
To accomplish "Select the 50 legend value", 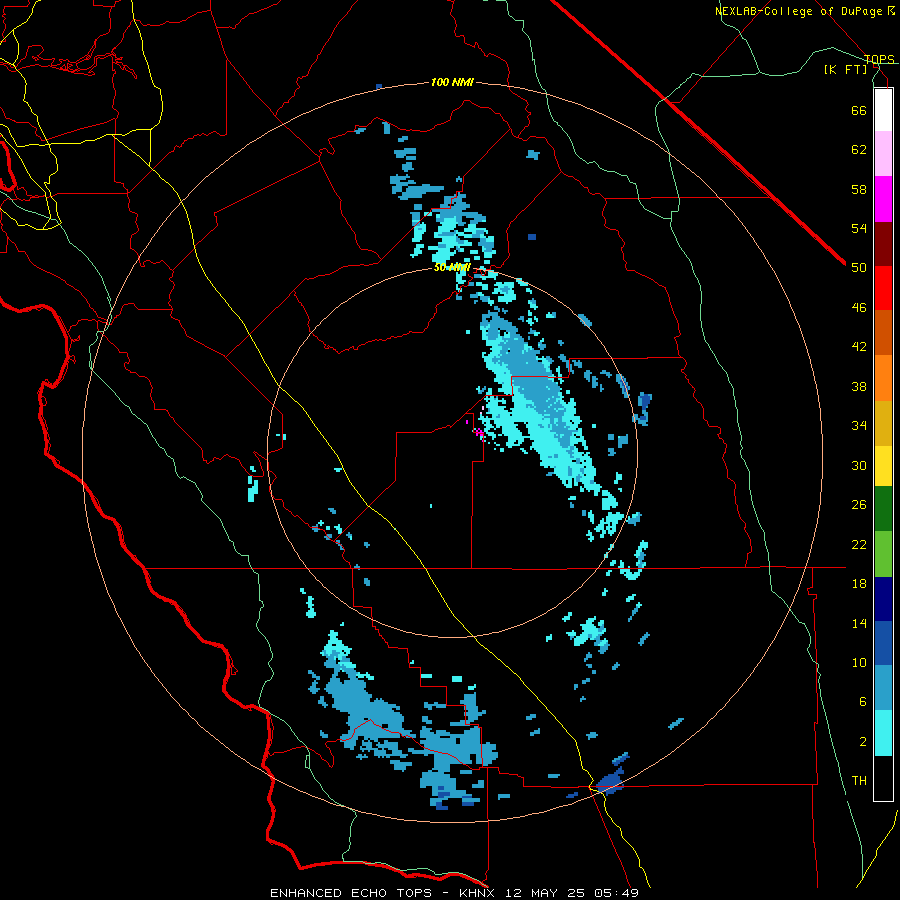I will point(859,268).
